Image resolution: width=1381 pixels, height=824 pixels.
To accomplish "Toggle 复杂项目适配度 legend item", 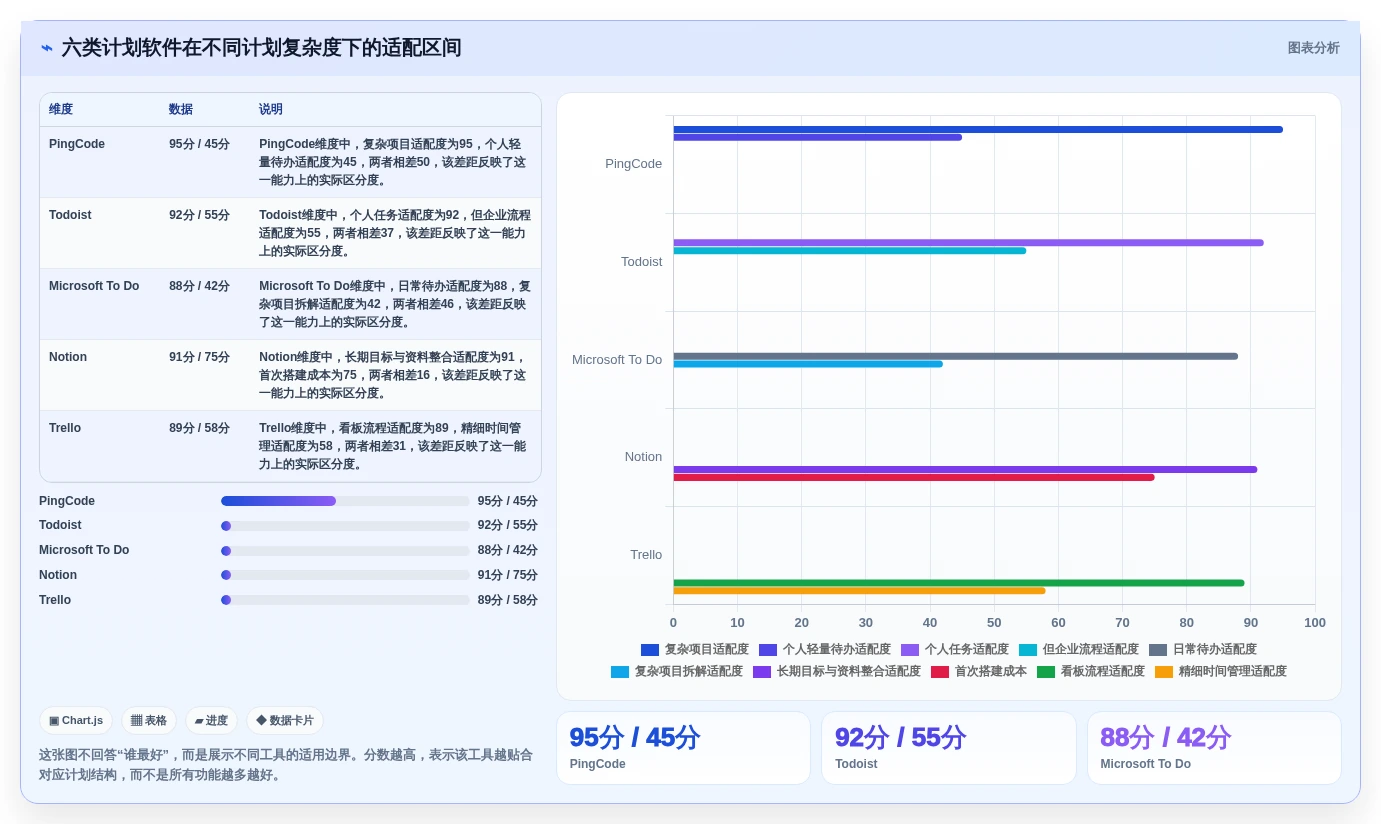I will (695, 650).
